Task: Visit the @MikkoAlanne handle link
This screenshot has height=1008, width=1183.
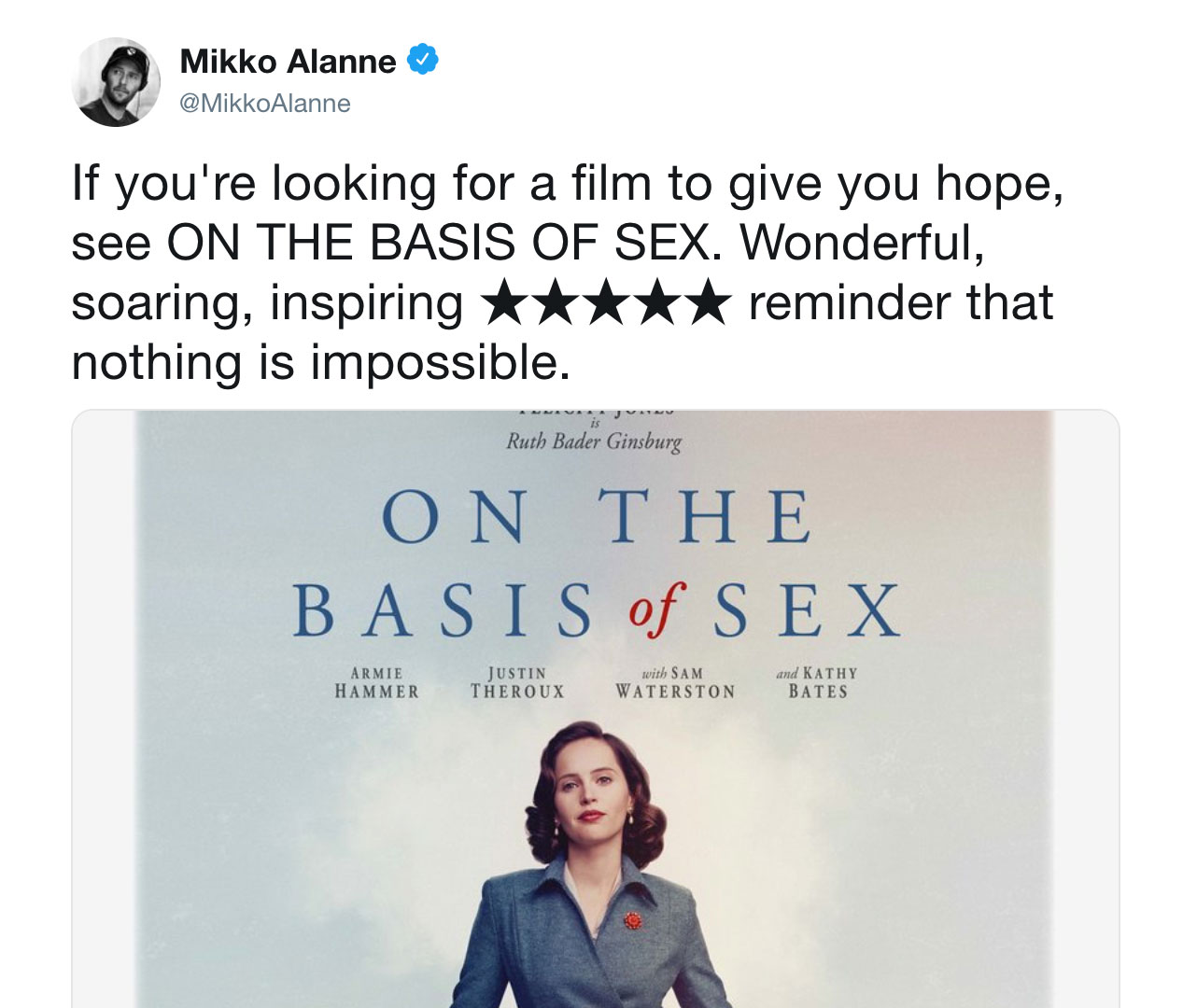Action: point(265,103)
